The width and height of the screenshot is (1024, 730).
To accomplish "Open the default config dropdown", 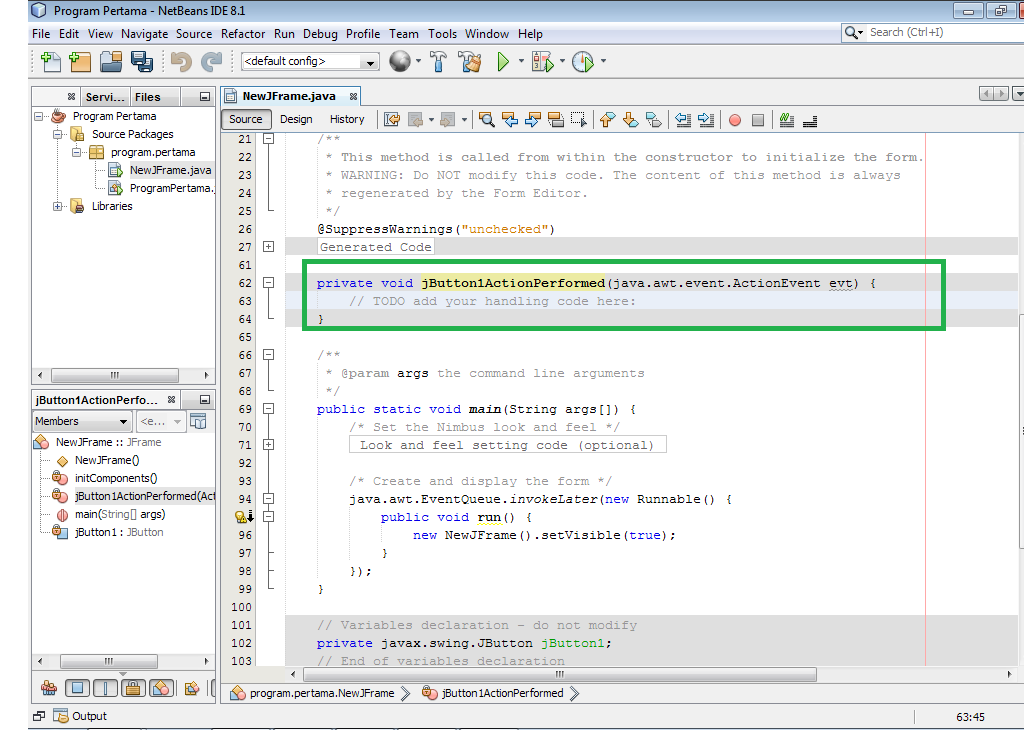I will (368, 61).
